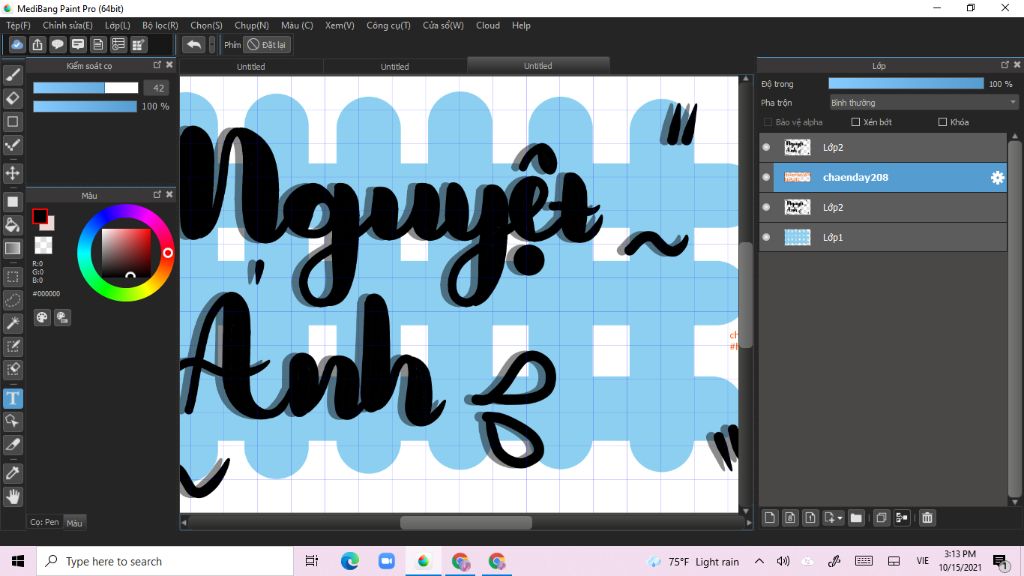
Task: Select the Hand pan tool
Action: 12,497
